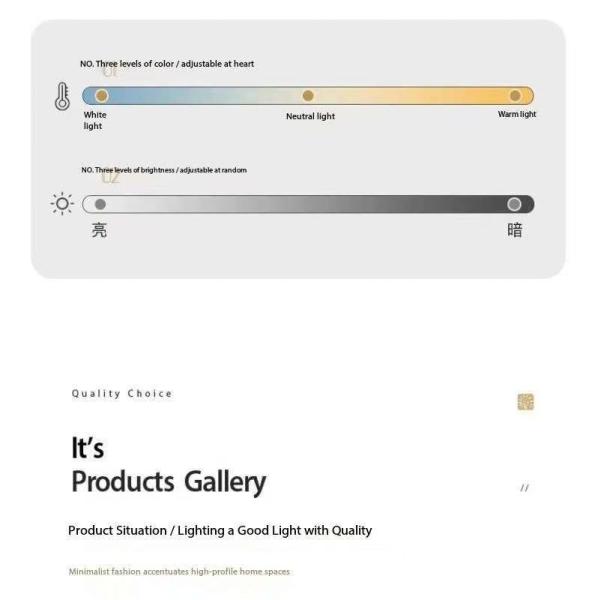Click 'Three levels of color' heading
The height and width of the screenshot is (600, 600).
(x=167, y=64)
